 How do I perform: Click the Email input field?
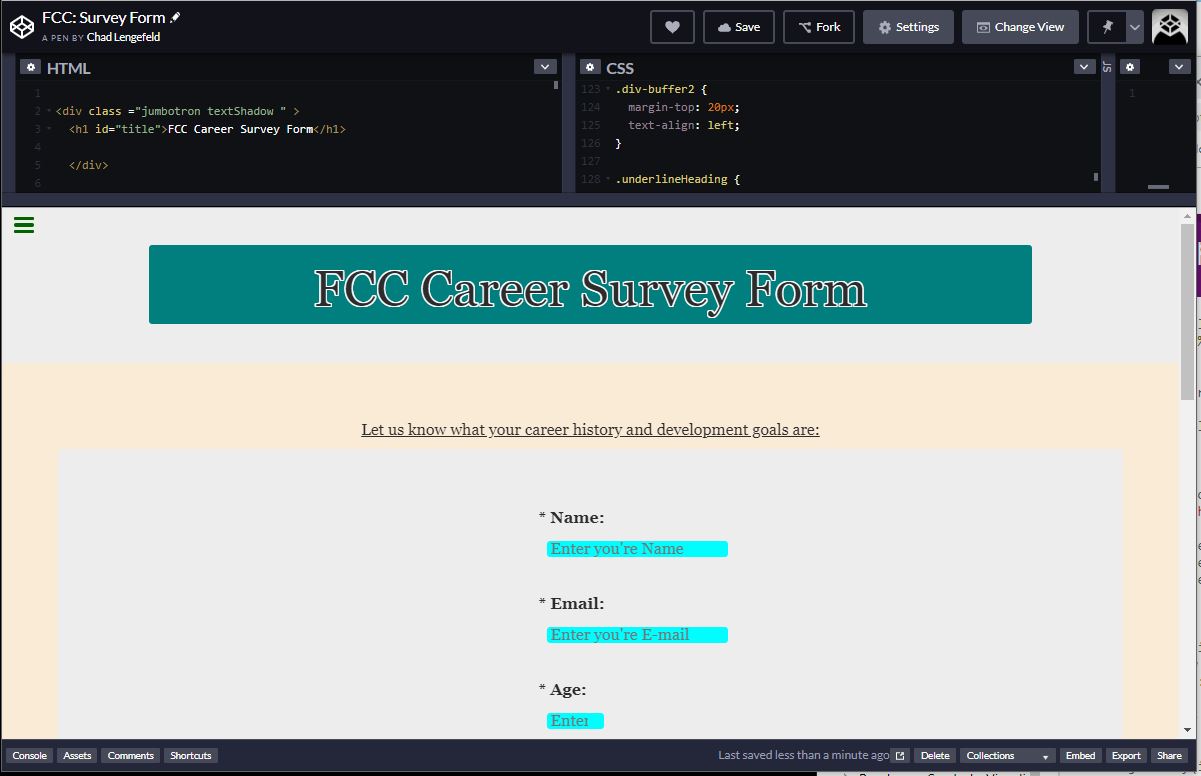(x=637, y=635)
